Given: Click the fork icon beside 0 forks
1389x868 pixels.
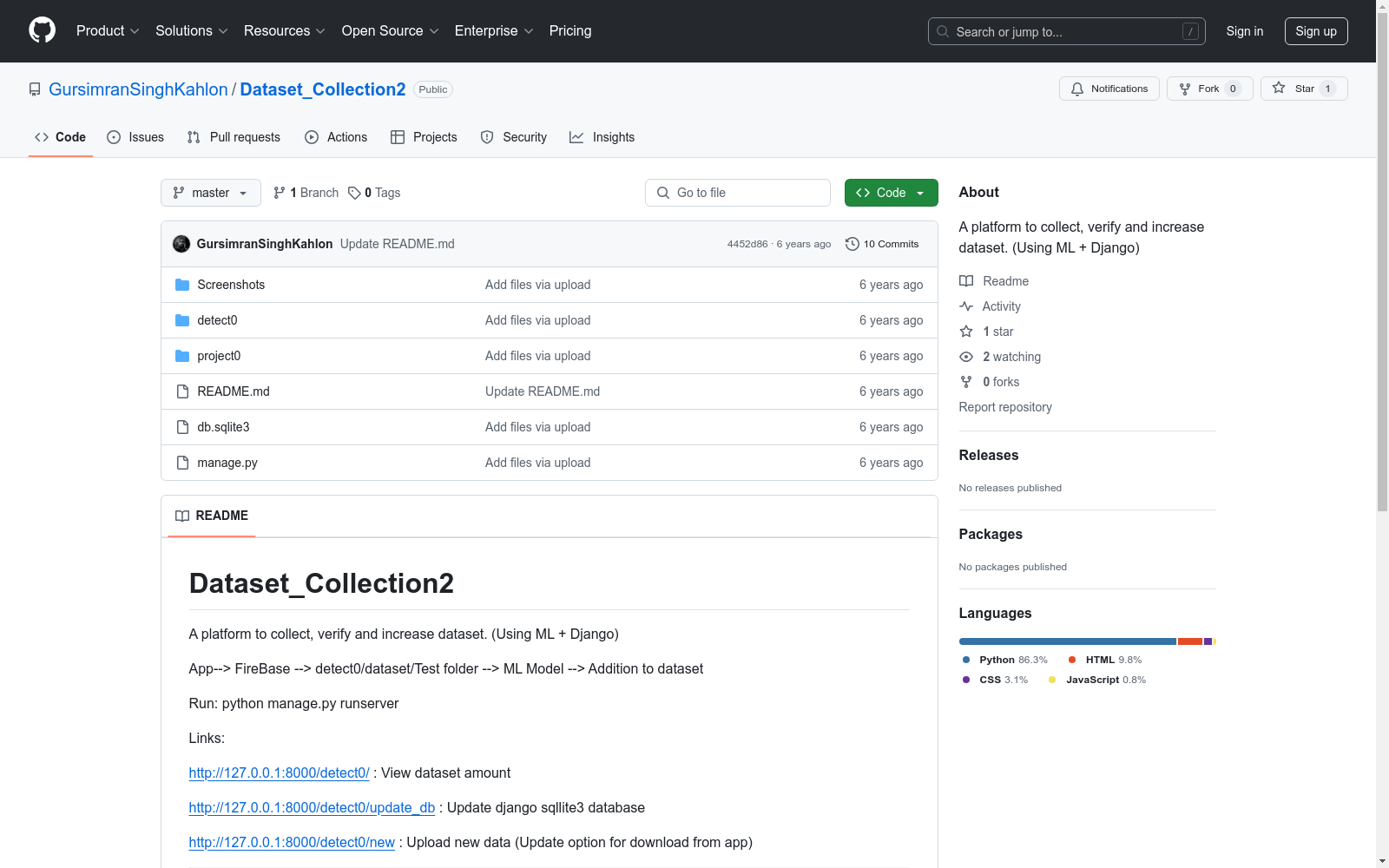Looking at the screenshot, I should 966,382.
